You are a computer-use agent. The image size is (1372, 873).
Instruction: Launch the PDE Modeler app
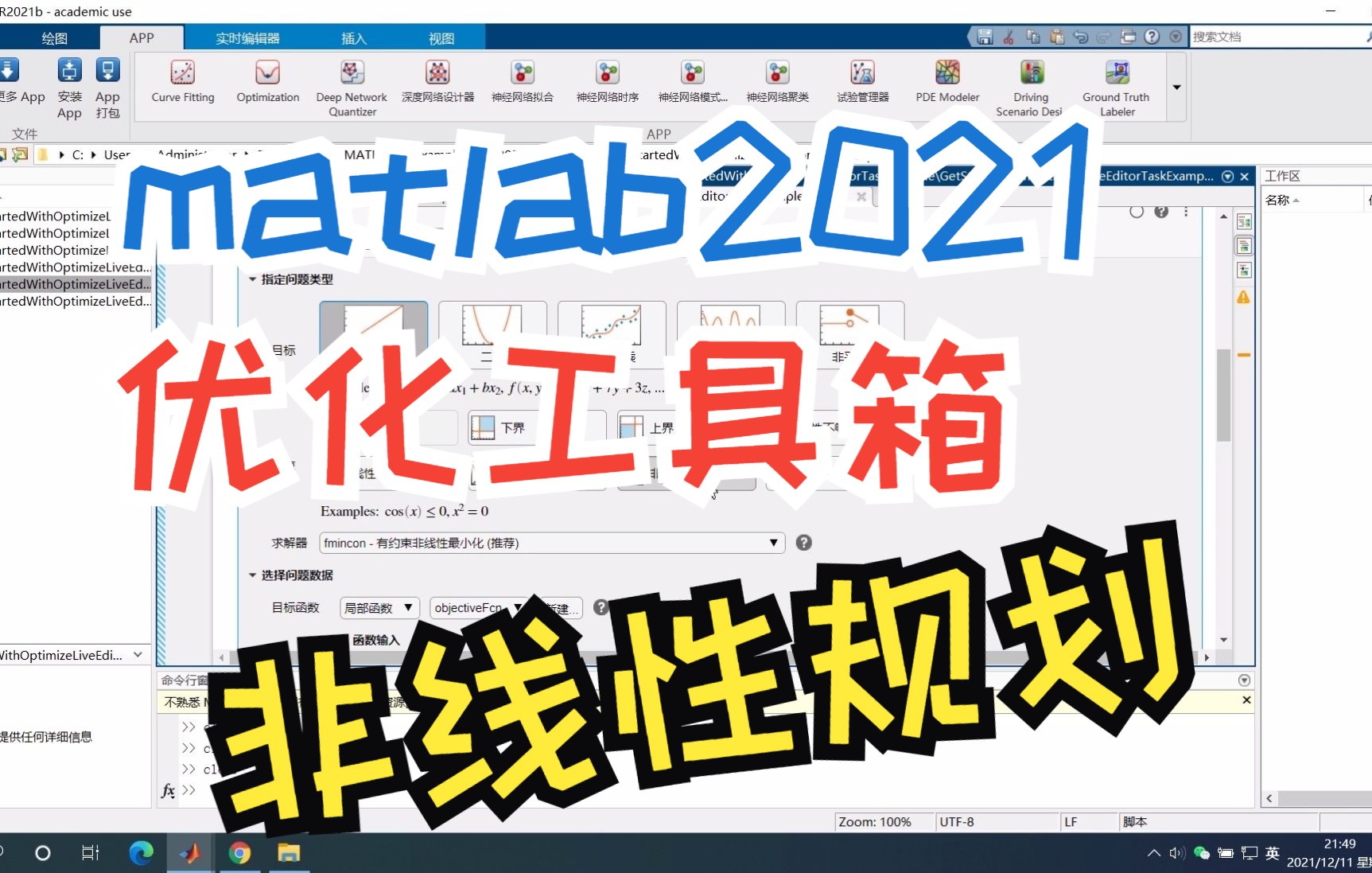pyautogui.click(x=947, y=82)
